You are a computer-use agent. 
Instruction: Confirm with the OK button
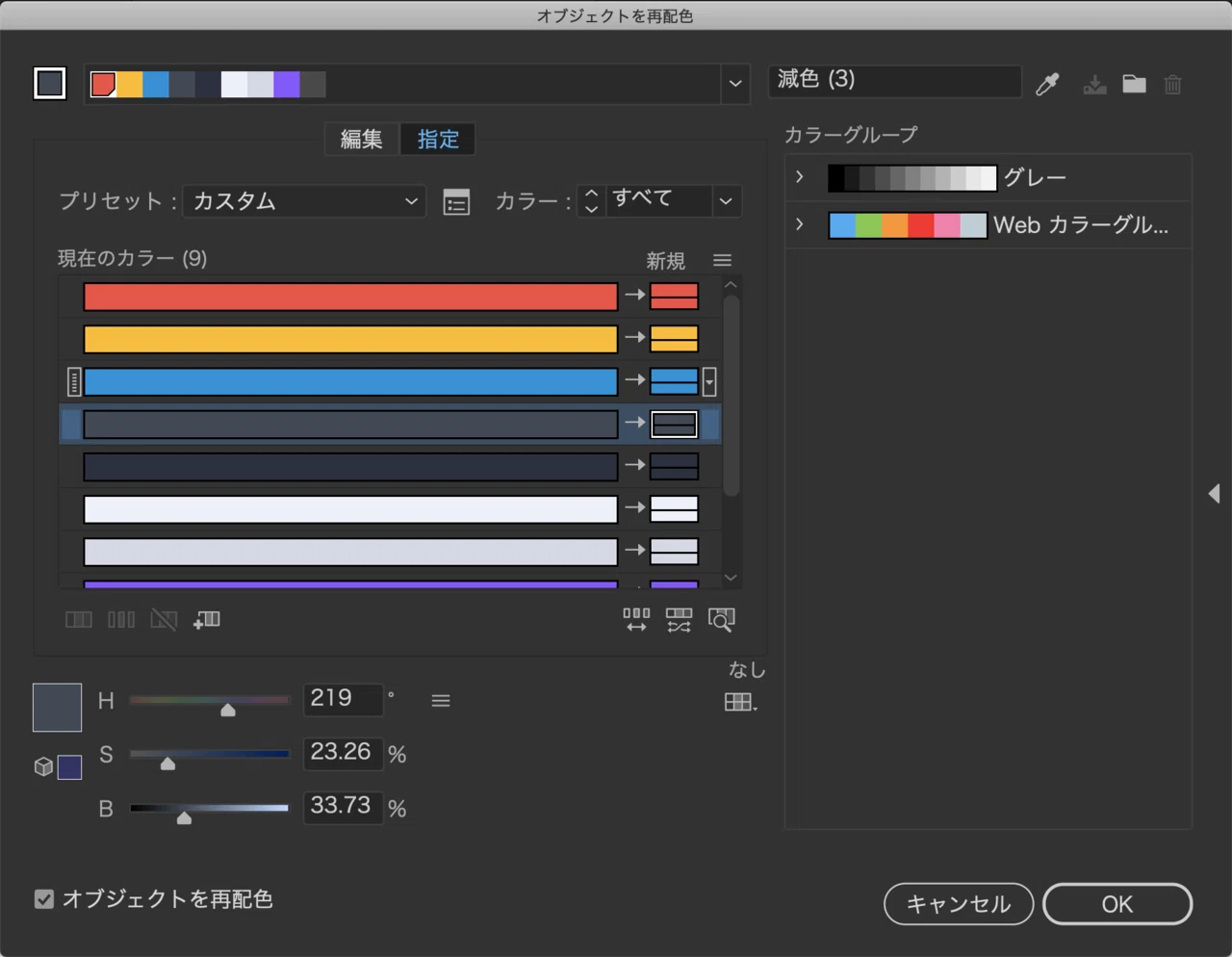tap(1117, 904)
